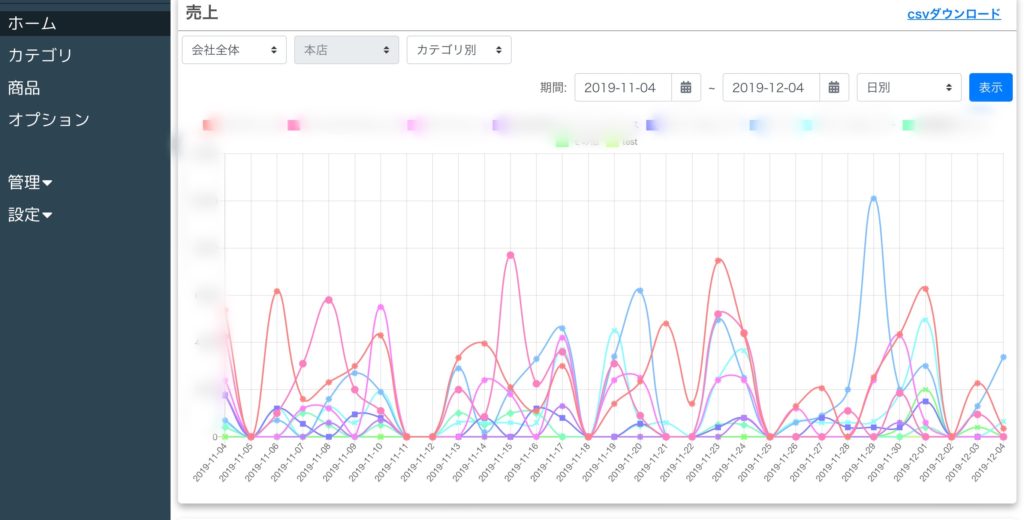Open the calendar picker for end date
This screenshot has height=520, width=1024.
point(834,88)
